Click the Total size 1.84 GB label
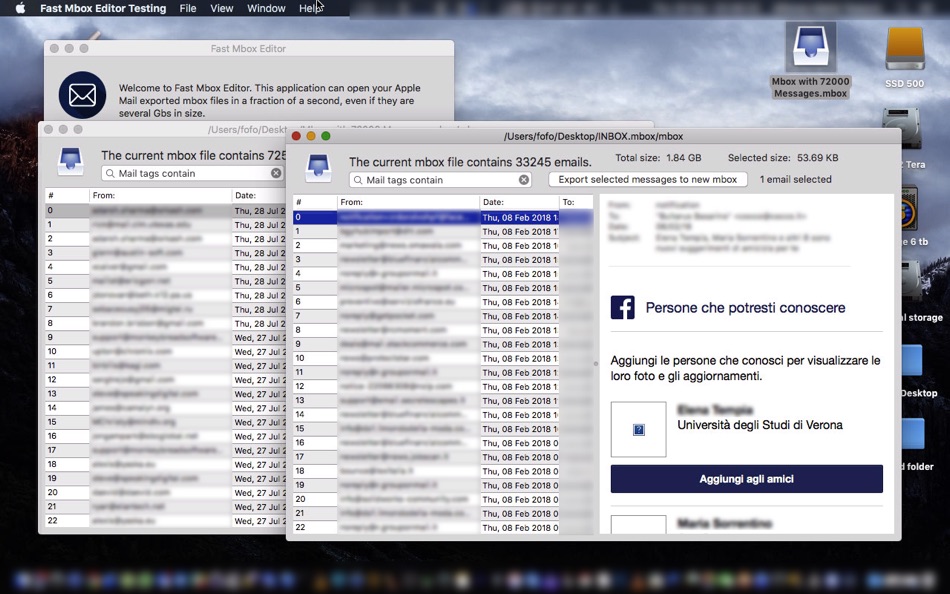Image resolution: width=950 pixels, height=594 pixels. click(x=658, y=158)
